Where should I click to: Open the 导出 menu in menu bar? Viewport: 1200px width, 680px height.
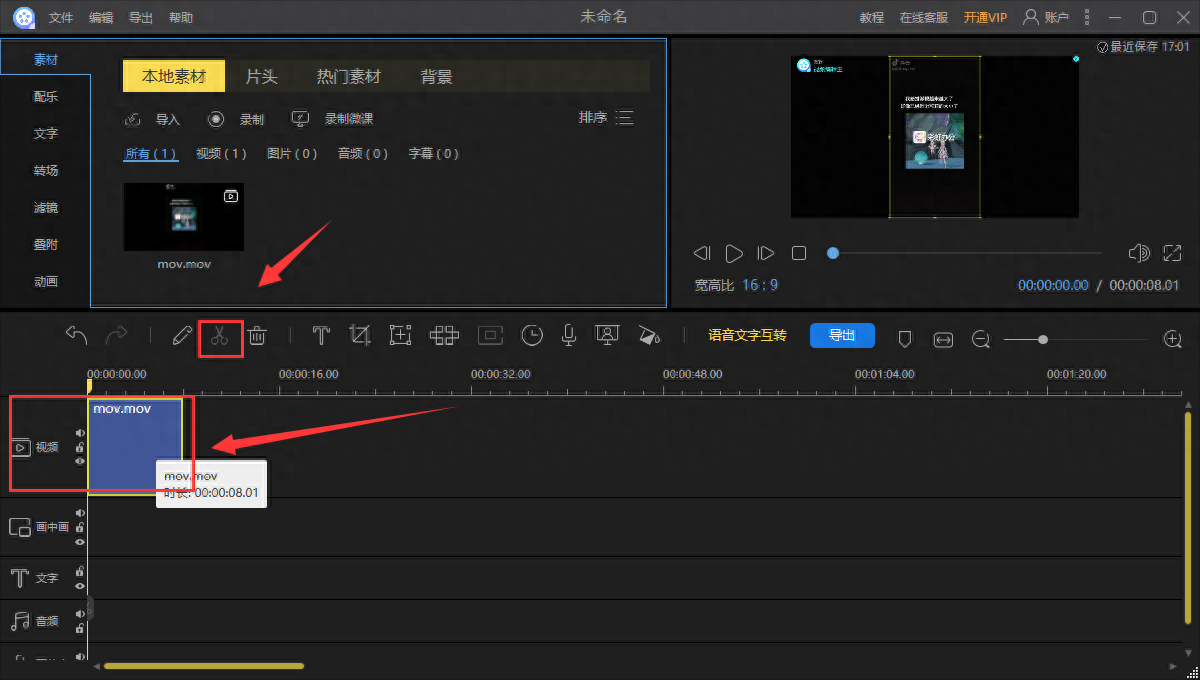(x=141, y=18)
